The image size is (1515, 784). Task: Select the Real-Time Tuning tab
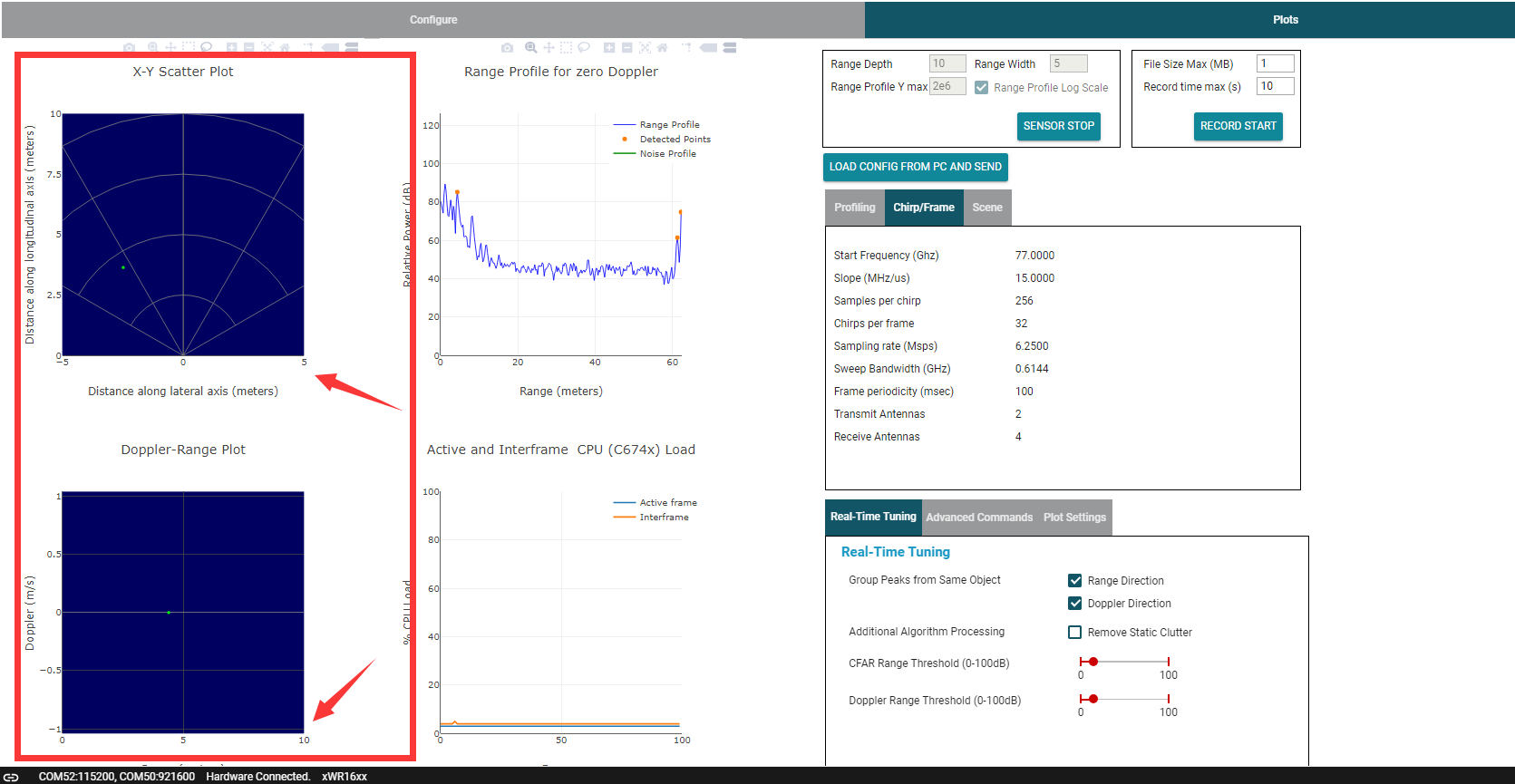(873, 517)
